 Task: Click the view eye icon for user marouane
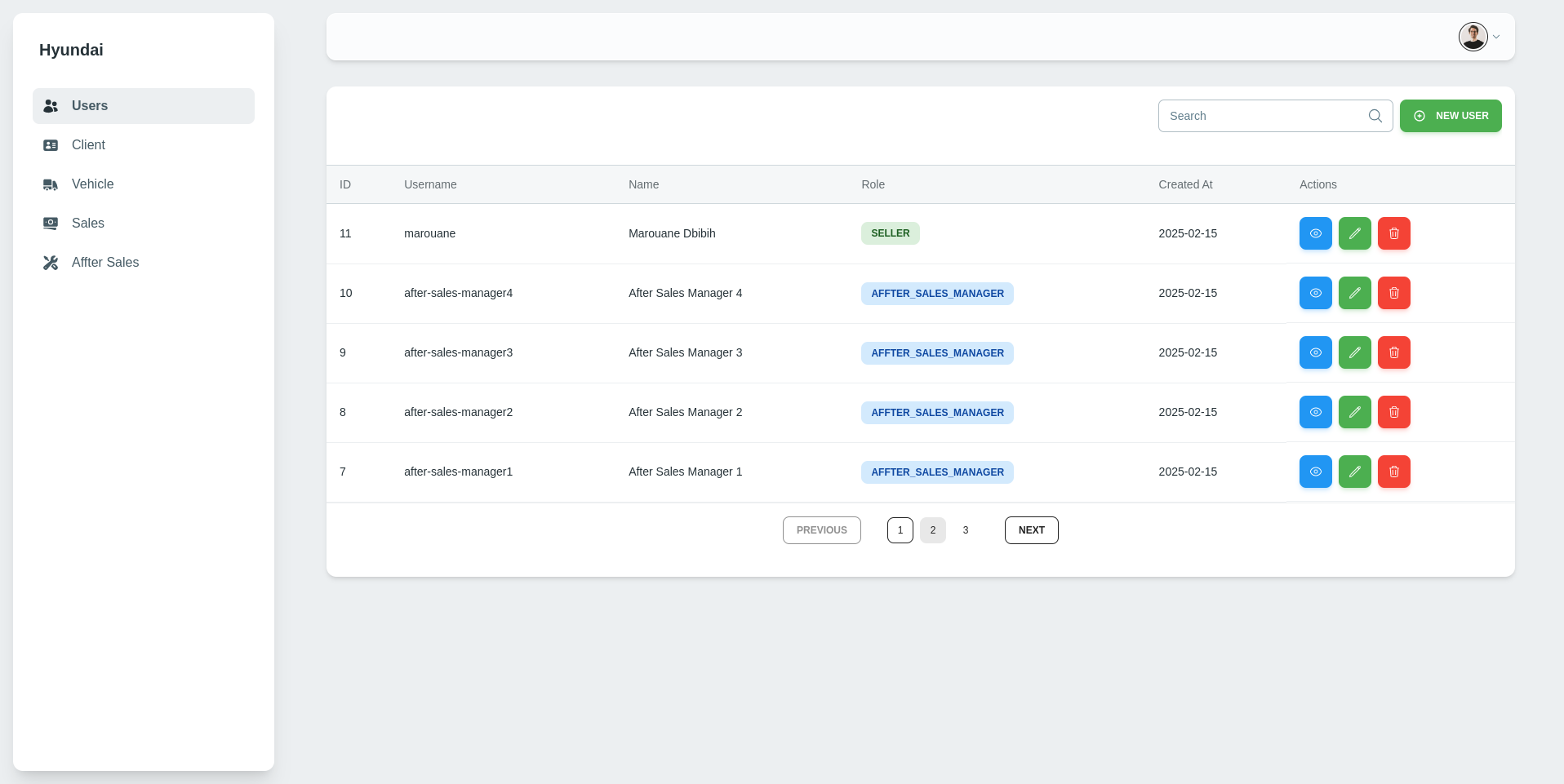click(x=1315, y=233)
